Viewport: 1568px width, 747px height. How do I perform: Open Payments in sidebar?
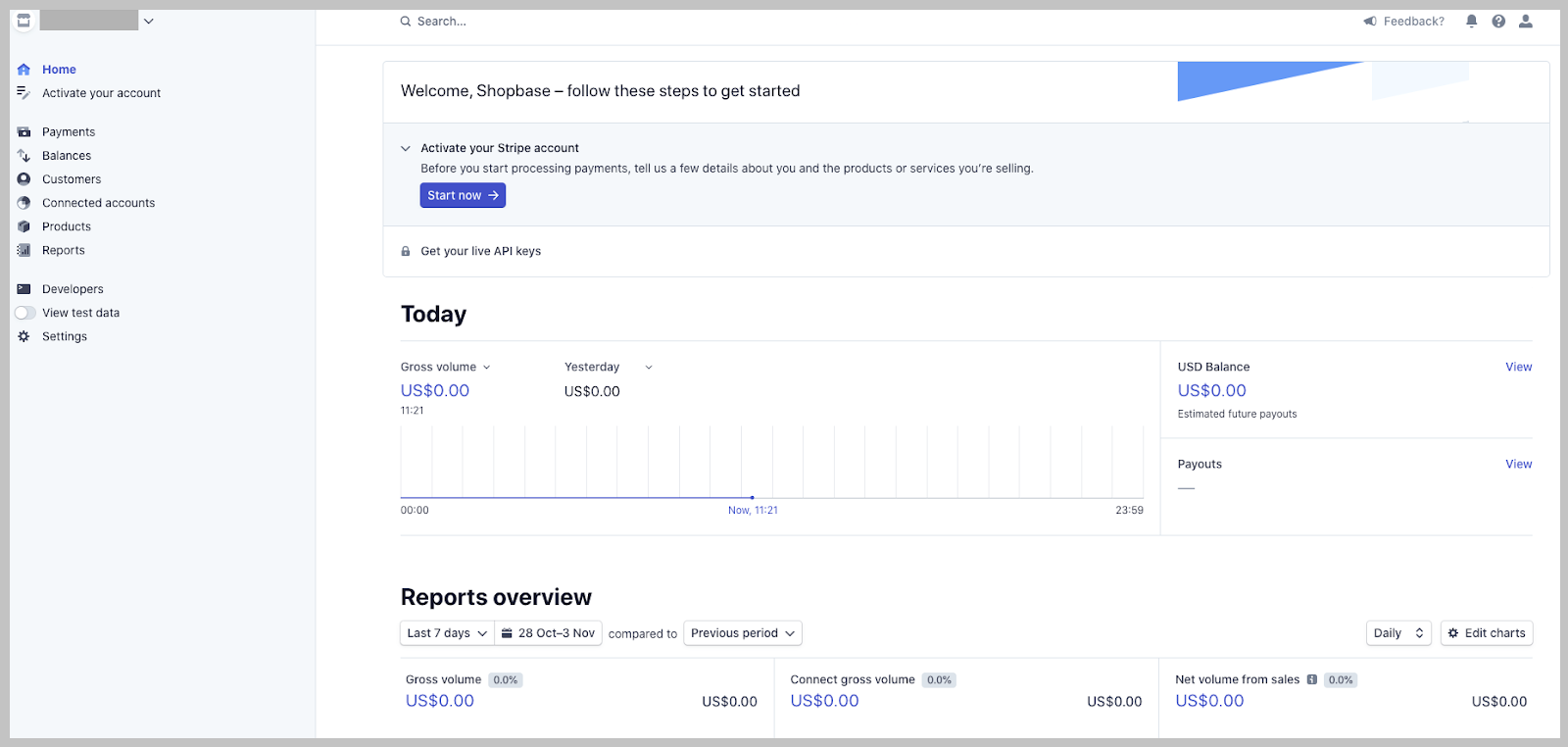point(69,132)
